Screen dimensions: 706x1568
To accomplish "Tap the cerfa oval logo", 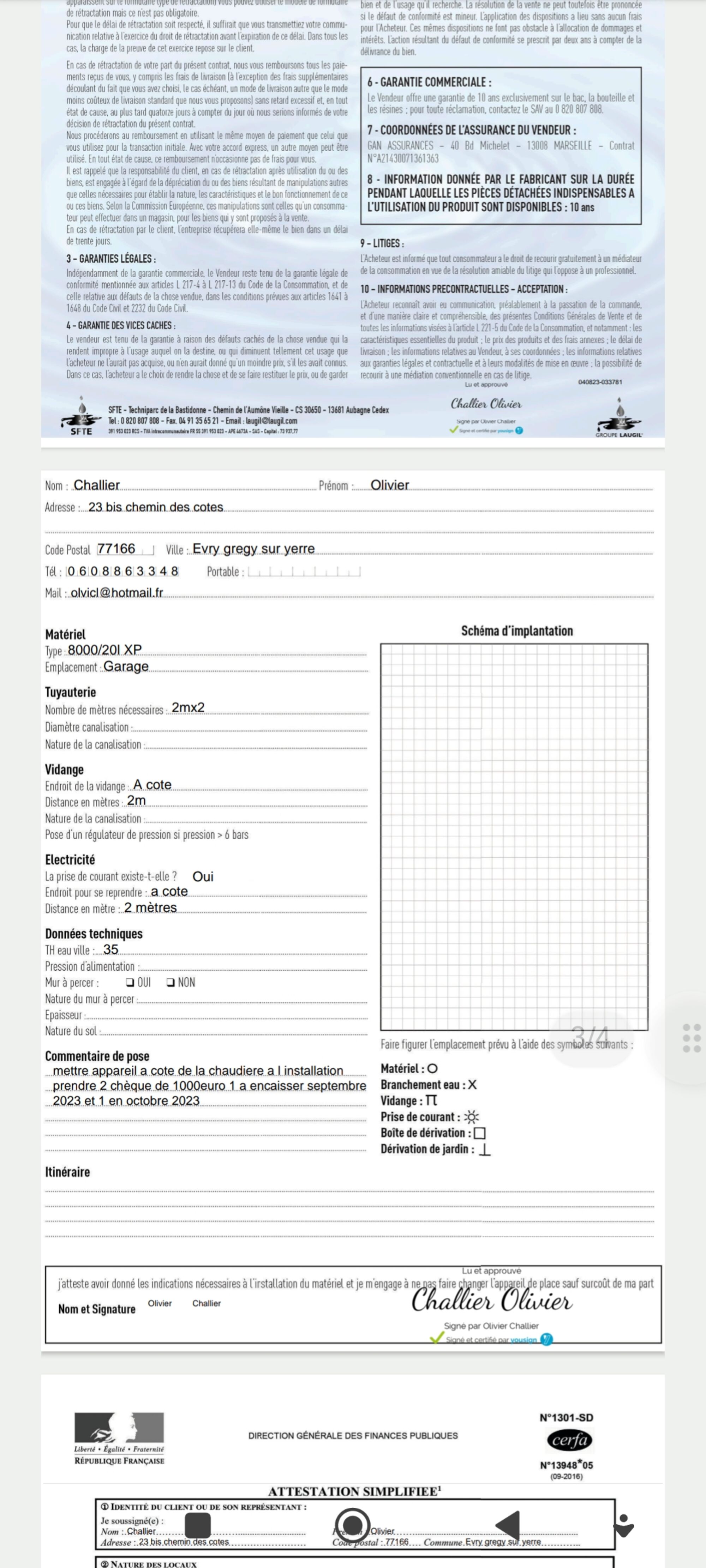I will pos(569,1440).
